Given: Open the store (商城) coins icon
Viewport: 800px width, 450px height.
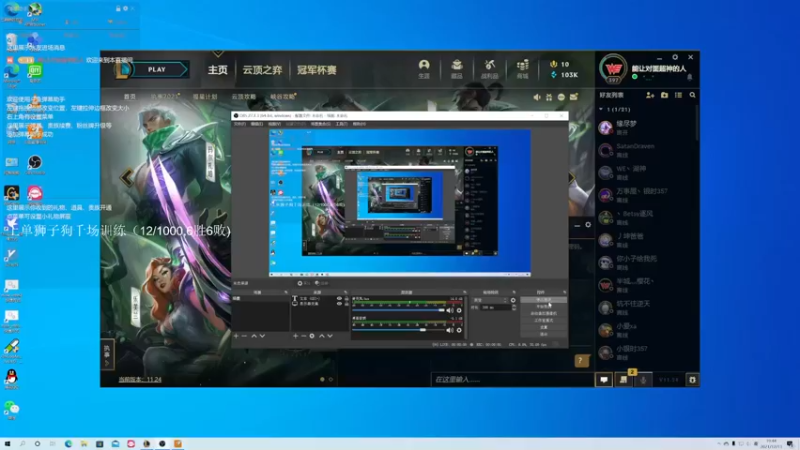Looking at the screenshot, I should (x=522, y=69).
